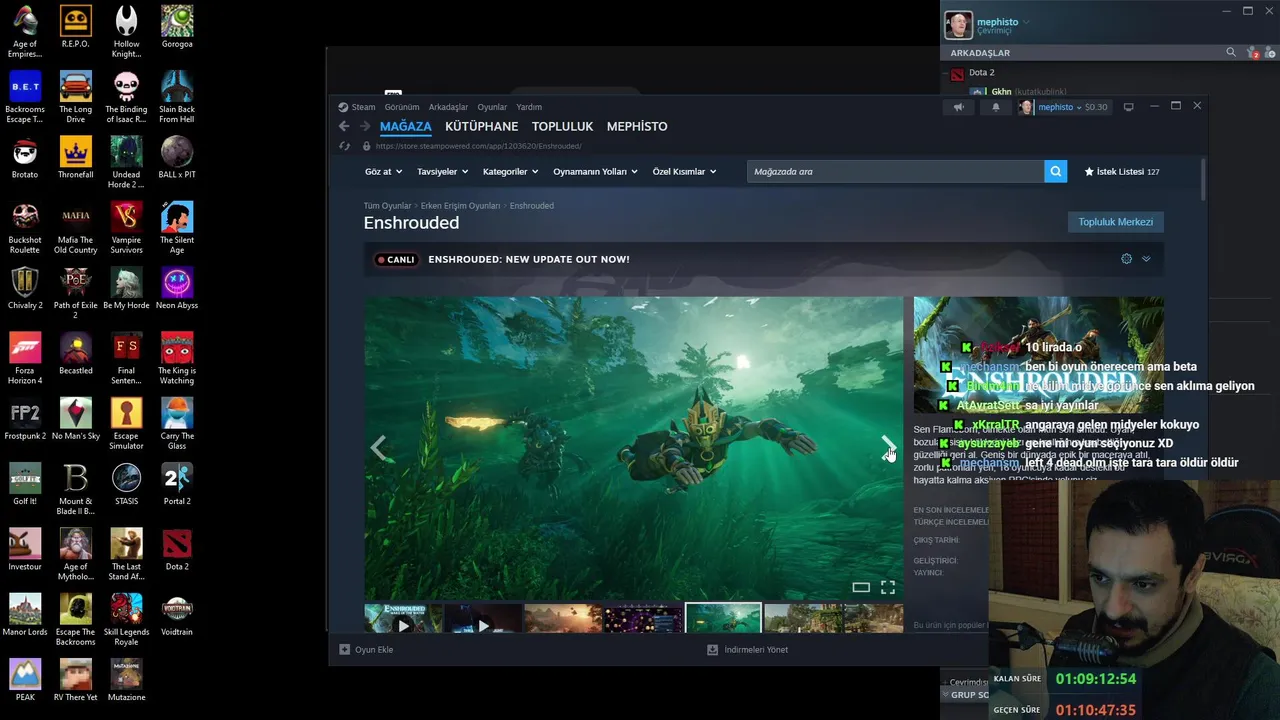Select the Buckshot Roulette icon

coord(25,227)
